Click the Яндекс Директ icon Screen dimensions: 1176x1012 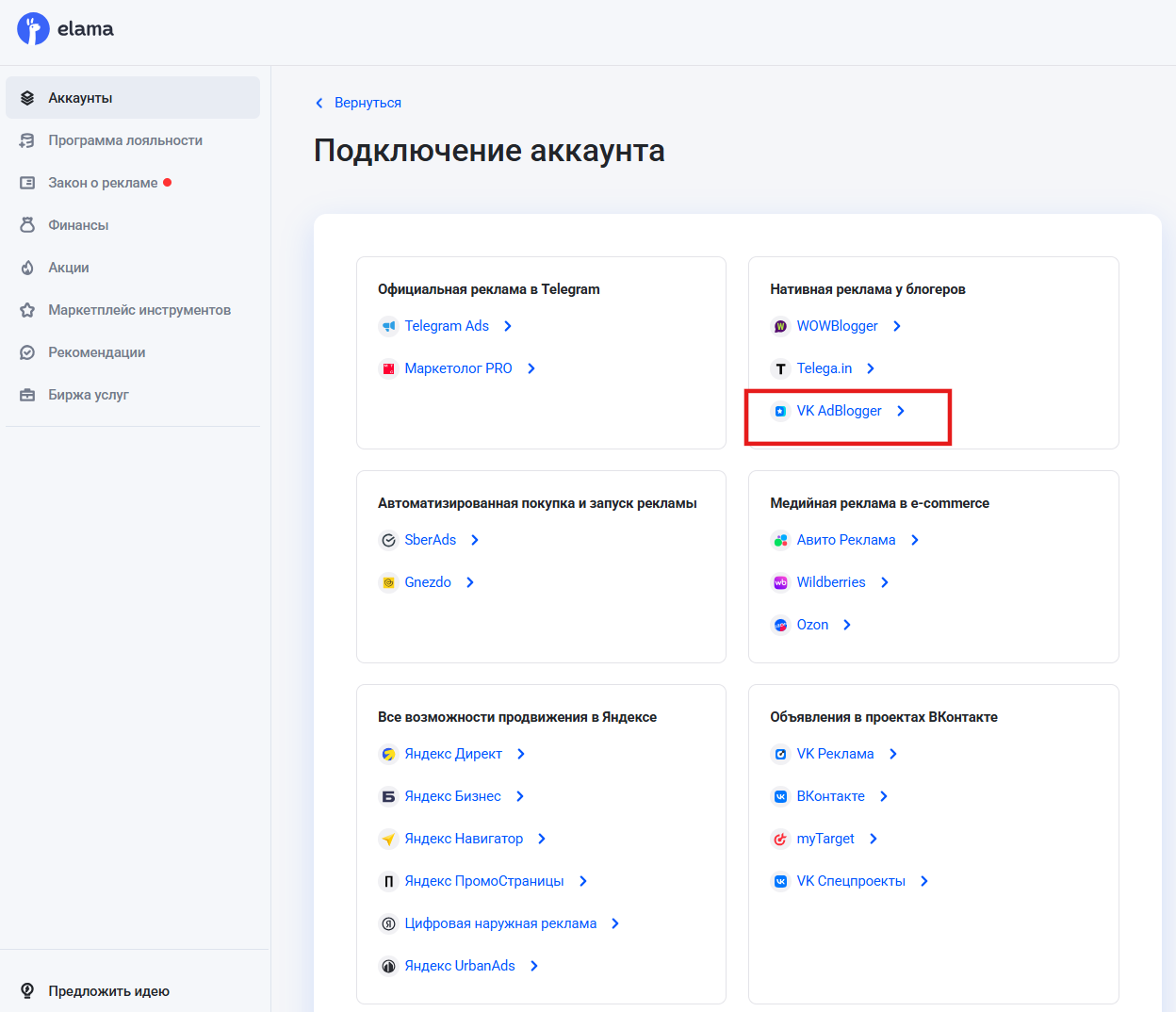click(x=388, y=754)
